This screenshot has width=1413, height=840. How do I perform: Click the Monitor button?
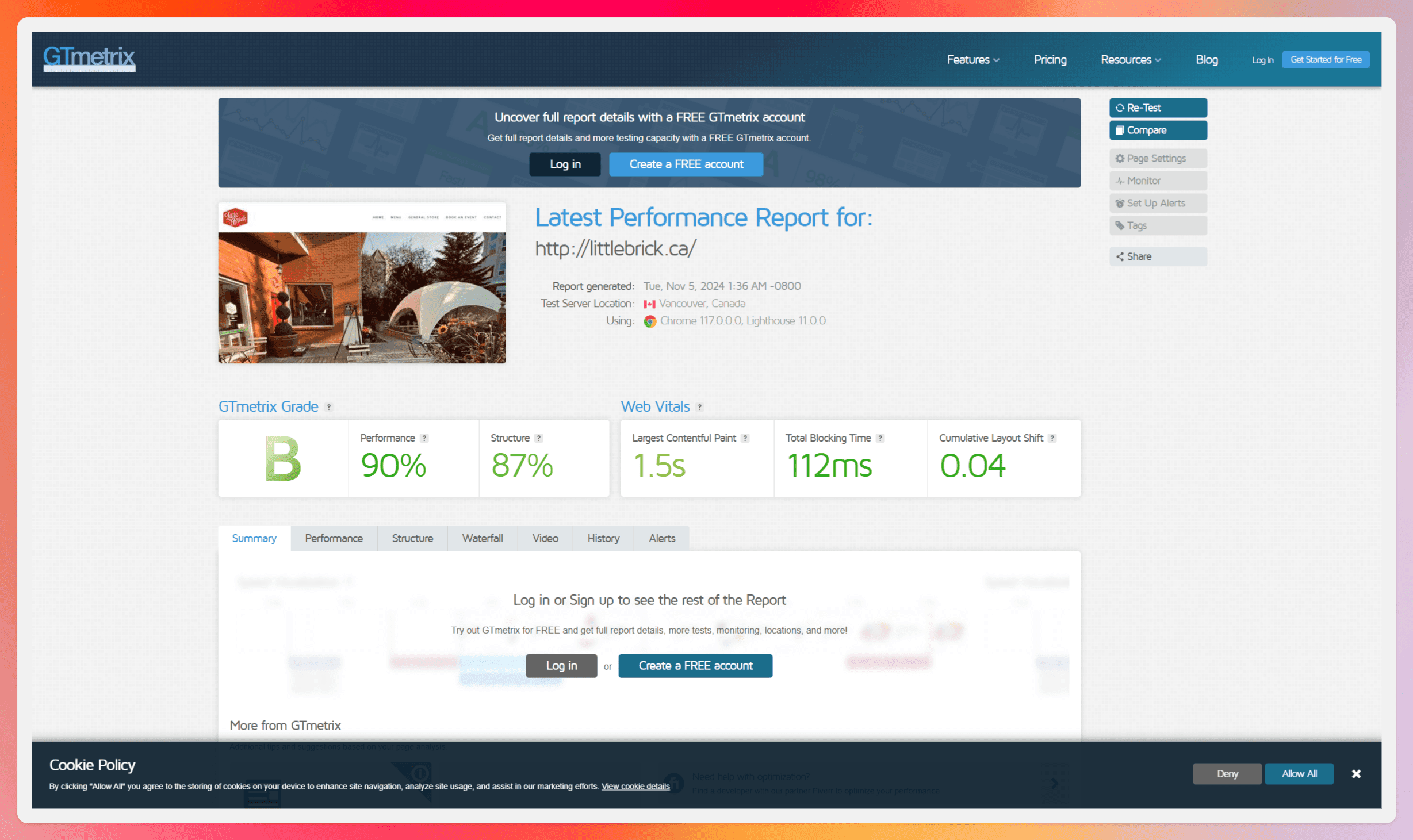[1158, 181]
